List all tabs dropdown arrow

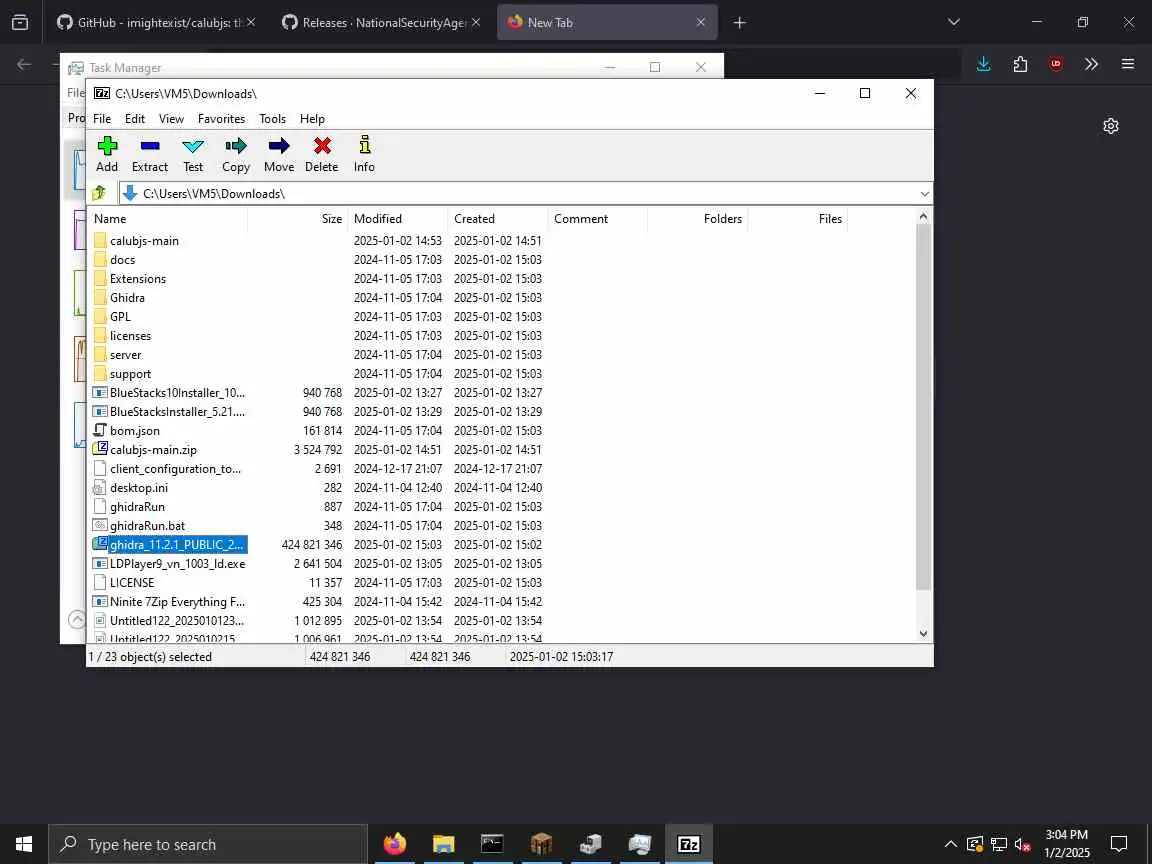pos(954,23)
